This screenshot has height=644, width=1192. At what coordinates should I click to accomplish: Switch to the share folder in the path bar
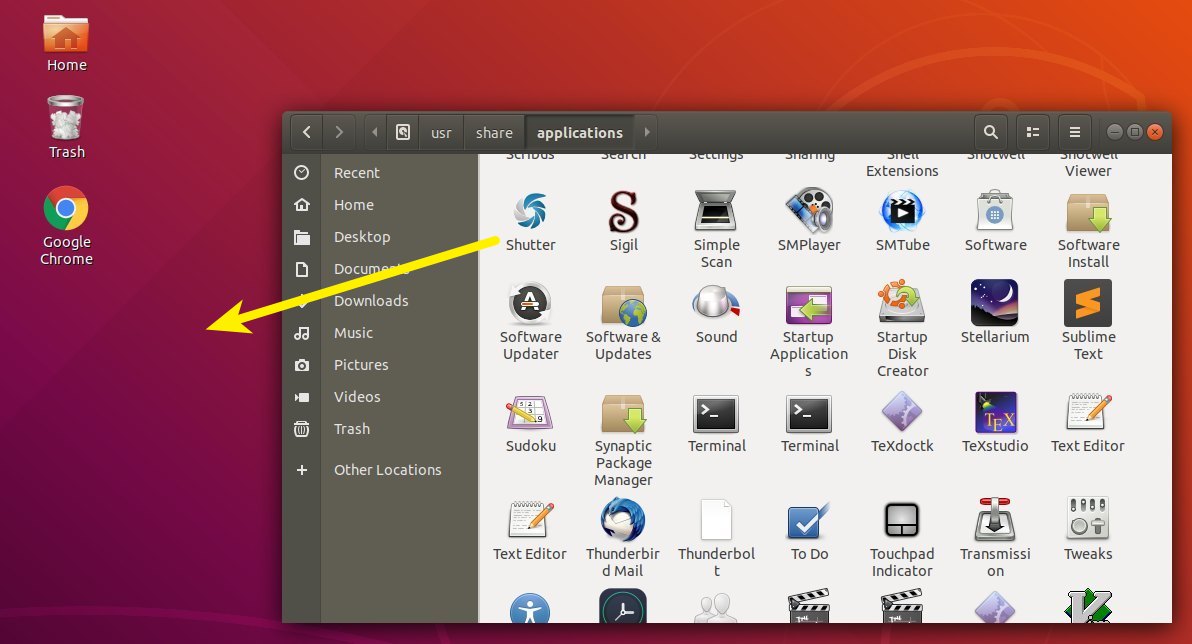coord(494,132)
